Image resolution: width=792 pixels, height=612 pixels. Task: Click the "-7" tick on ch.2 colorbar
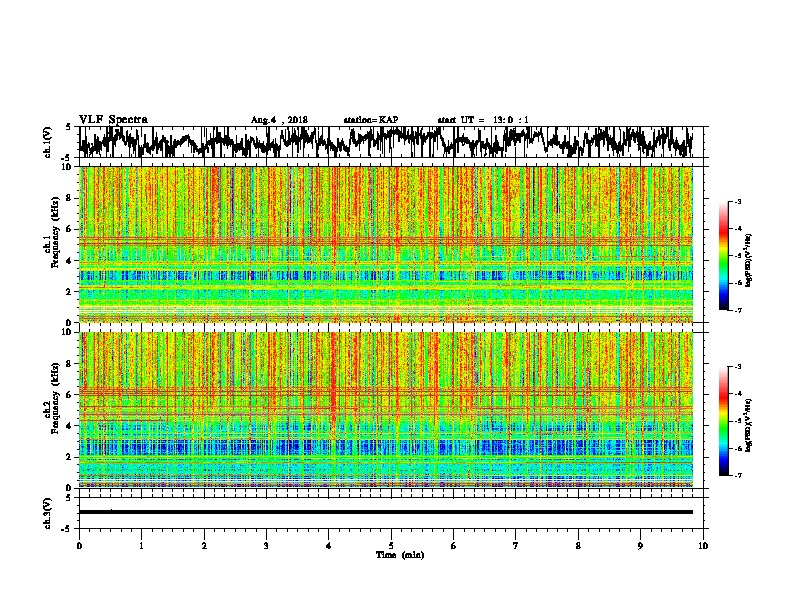(737, 476)
